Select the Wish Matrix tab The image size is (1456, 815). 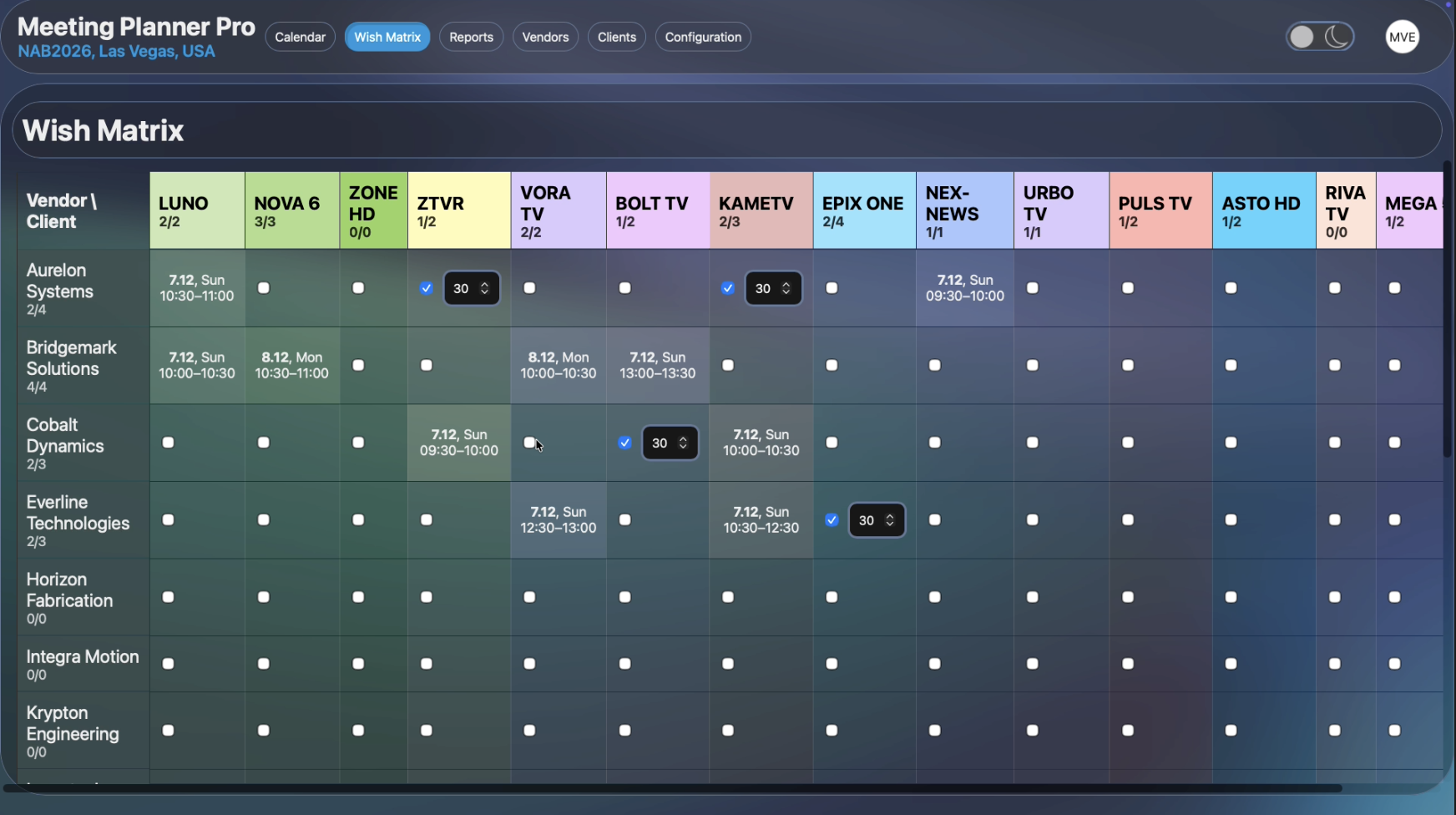click(x=387, y=37)
